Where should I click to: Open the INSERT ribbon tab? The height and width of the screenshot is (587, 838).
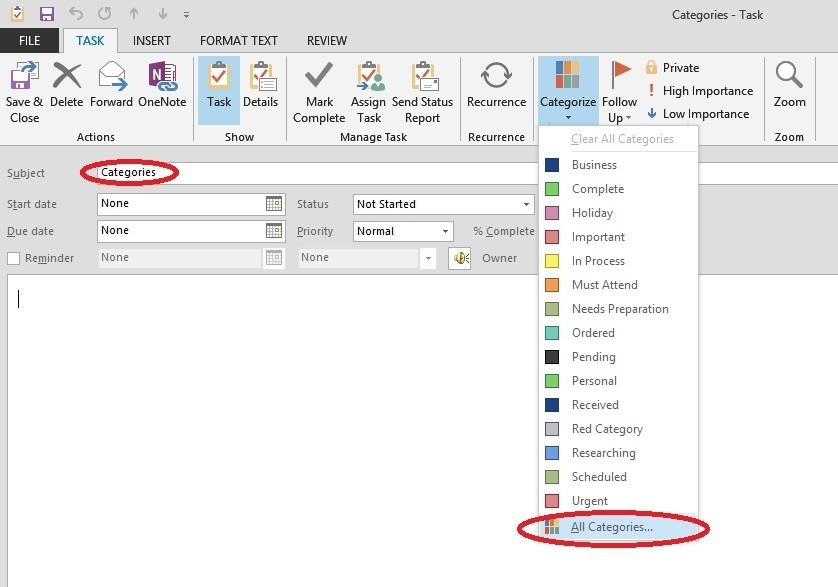(152, 40)
